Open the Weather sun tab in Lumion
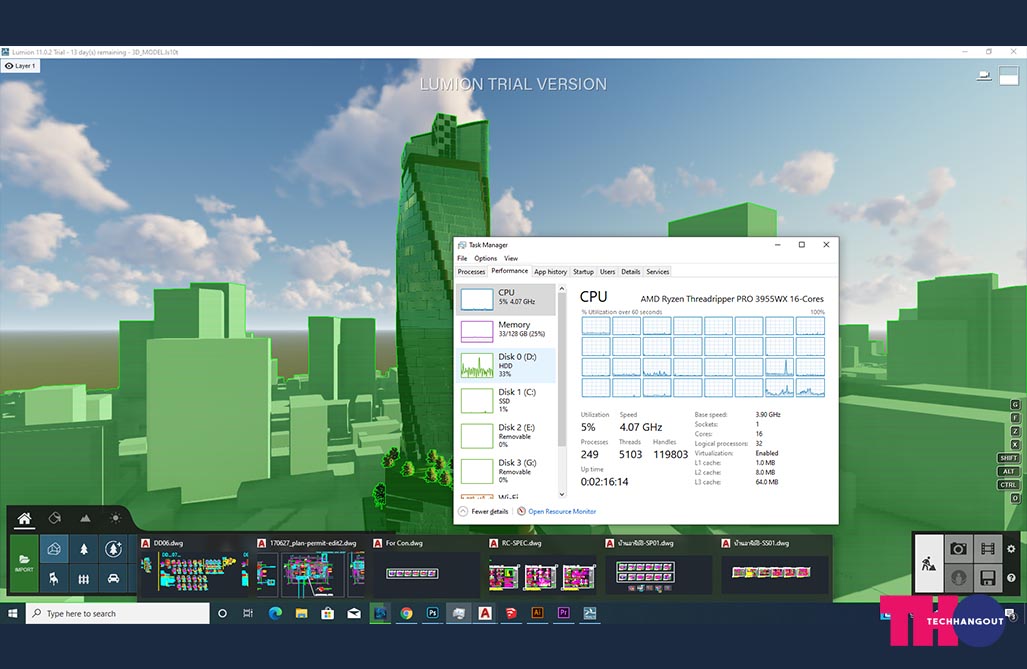This screenshot has width=1027, height=669. pos(115,518)
